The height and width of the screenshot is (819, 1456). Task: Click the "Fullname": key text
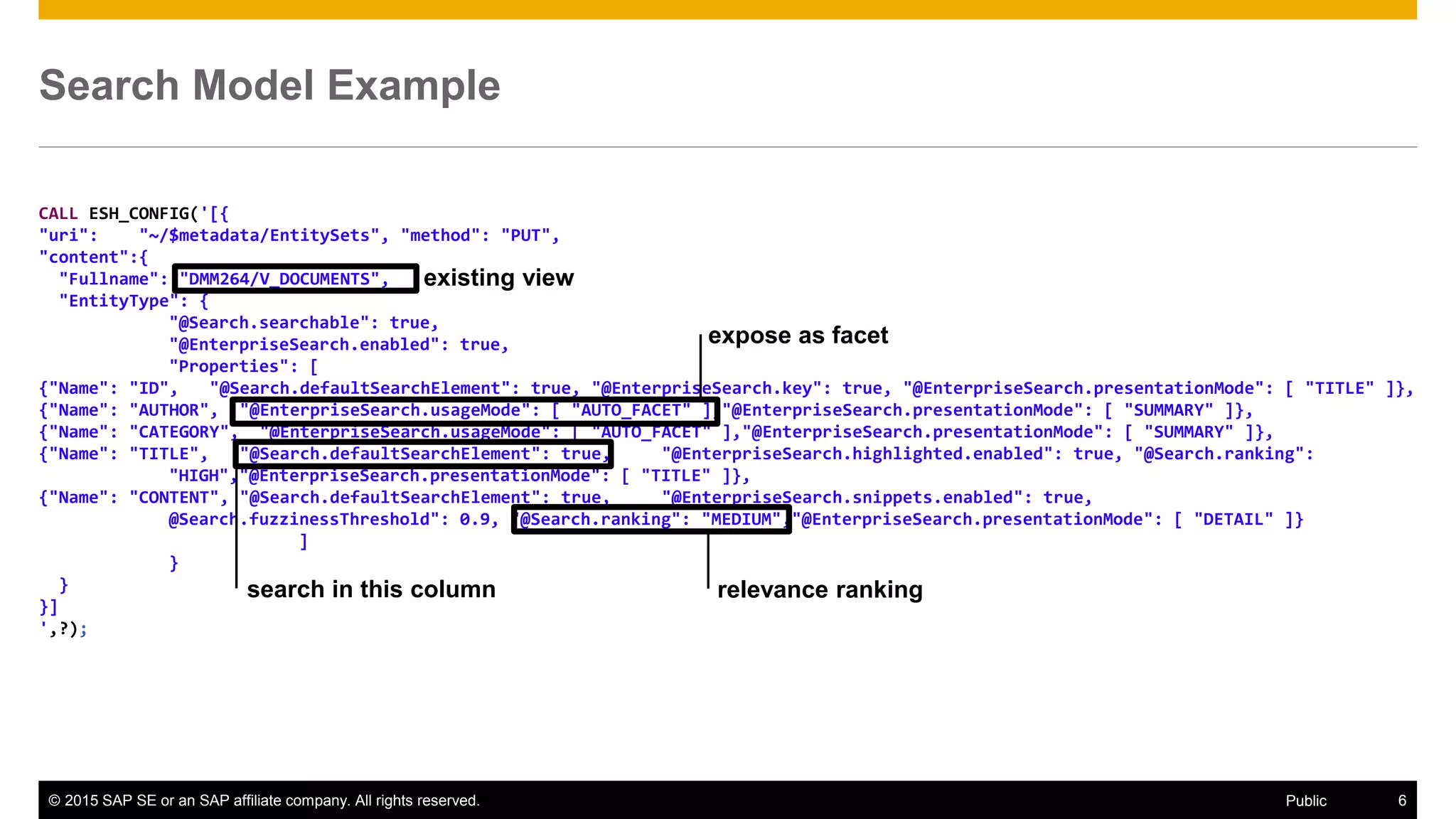coord(114,279)
